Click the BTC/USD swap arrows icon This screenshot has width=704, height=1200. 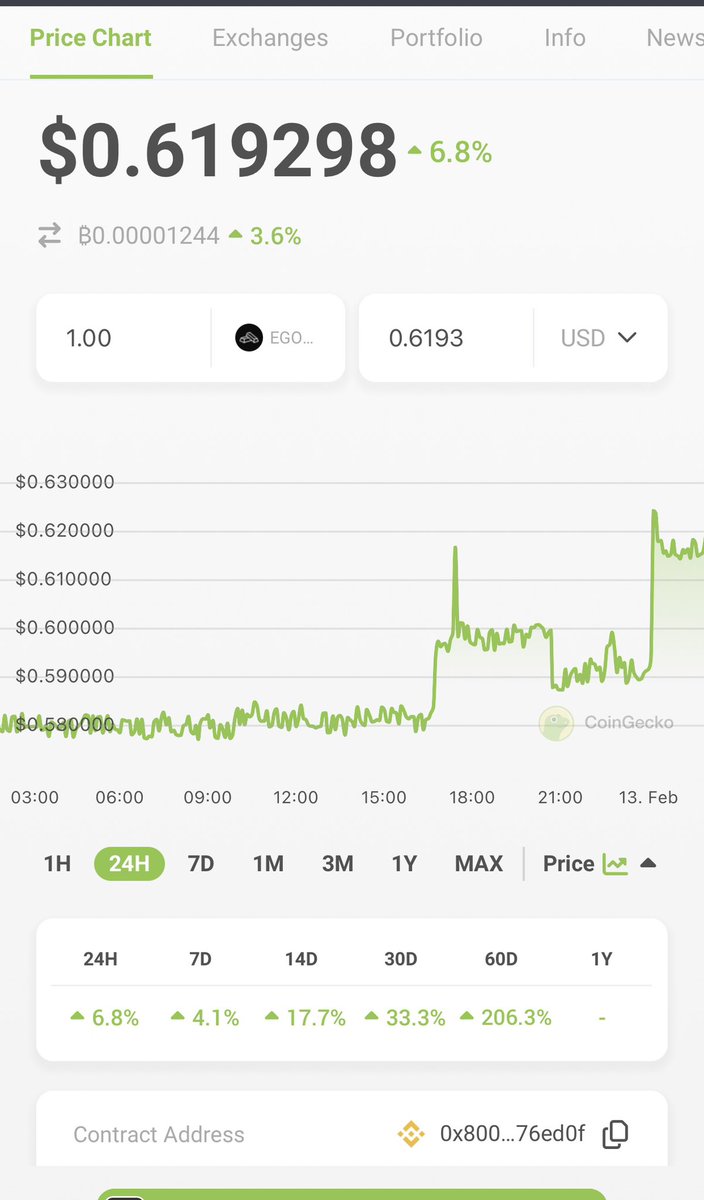pos(50,236)
